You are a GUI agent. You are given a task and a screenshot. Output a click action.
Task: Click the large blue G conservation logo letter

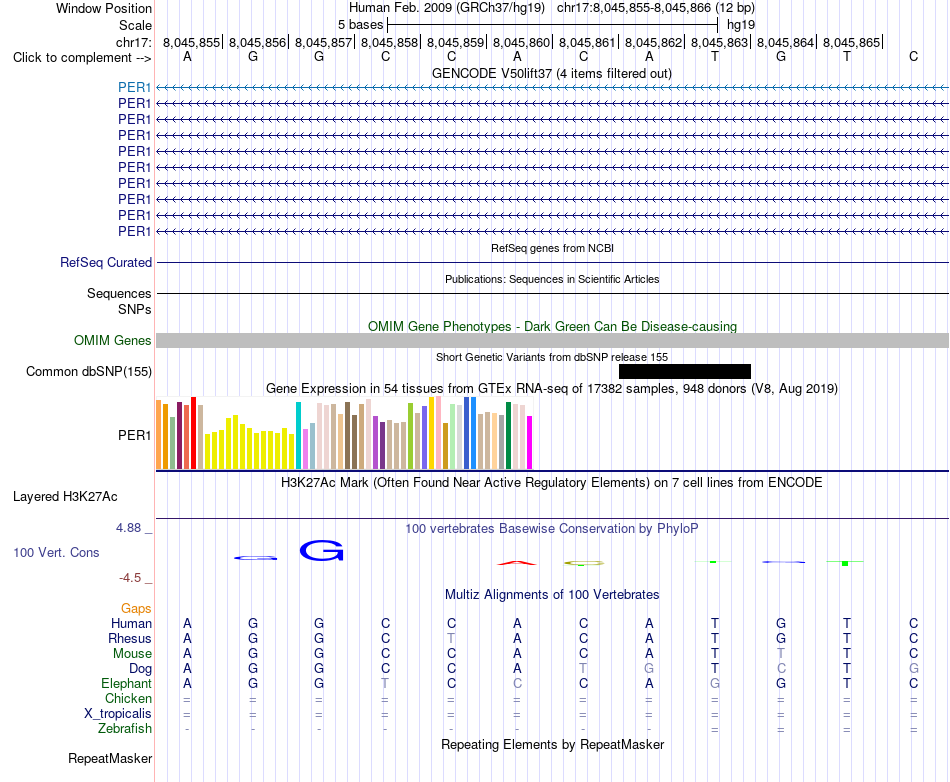tap(322, 551)
